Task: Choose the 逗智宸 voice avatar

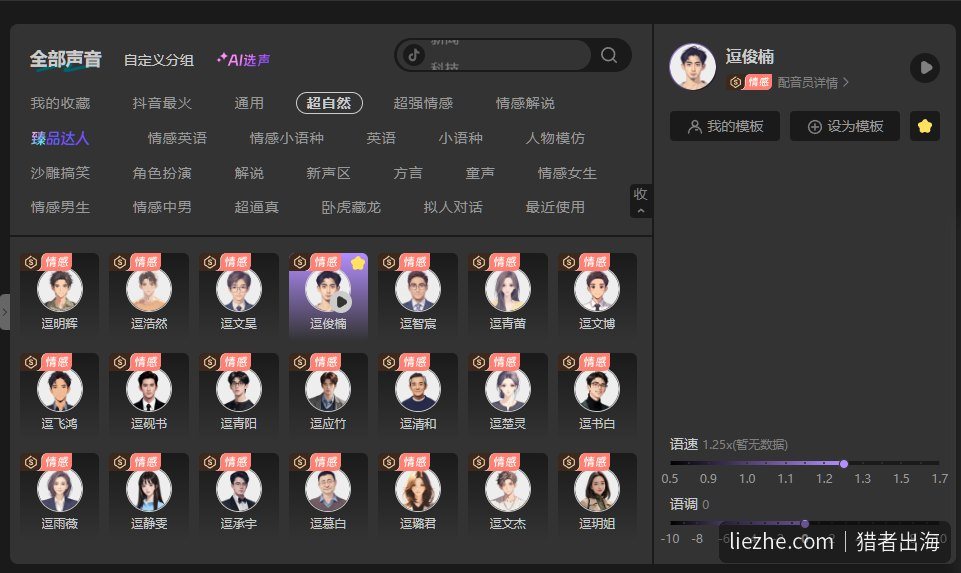Action: tap(418, 289)
